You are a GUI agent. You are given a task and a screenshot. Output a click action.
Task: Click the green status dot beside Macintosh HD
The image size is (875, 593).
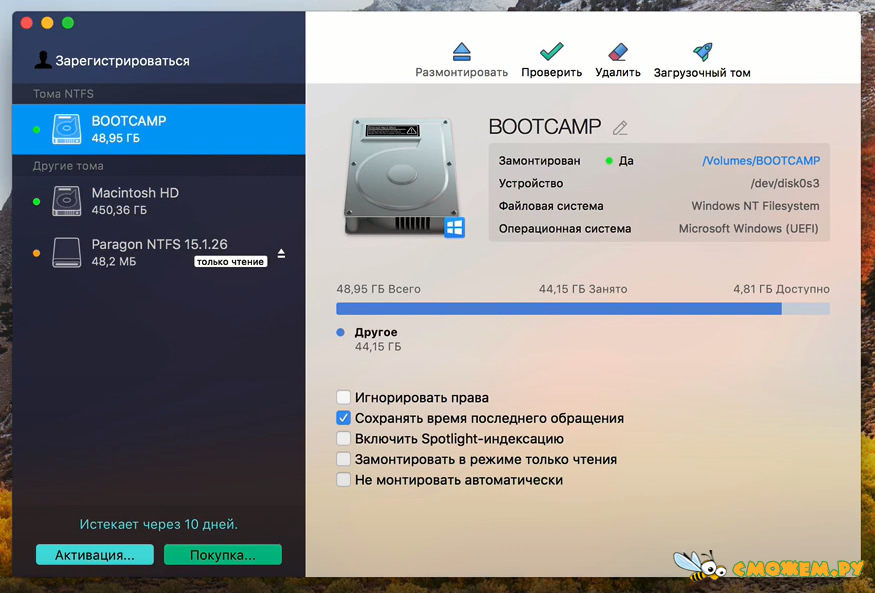coord(36,201)
